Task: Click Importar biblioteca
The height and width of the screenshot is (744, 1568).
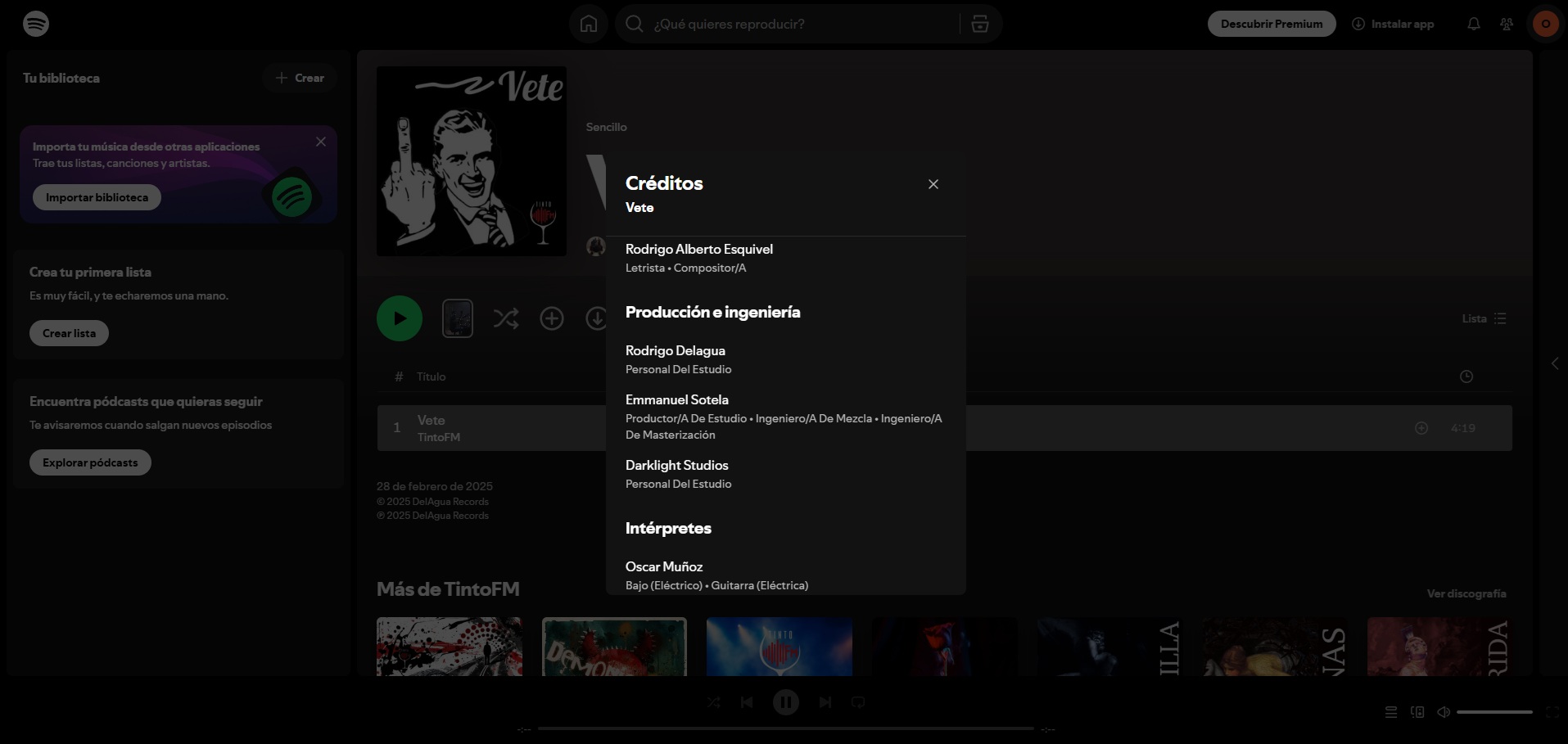Action: (97, 197)
